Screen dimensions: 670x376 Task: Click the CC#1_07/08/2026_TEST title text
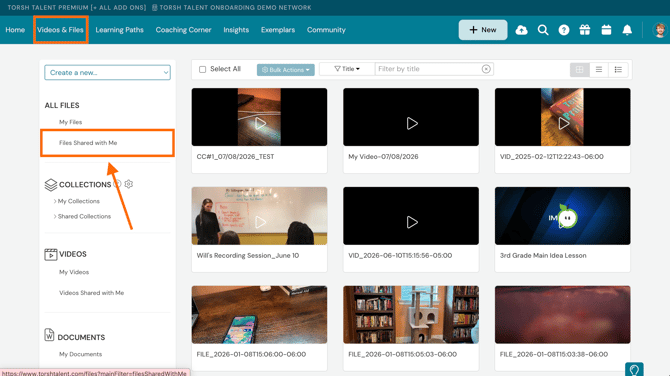pos(235,157)
